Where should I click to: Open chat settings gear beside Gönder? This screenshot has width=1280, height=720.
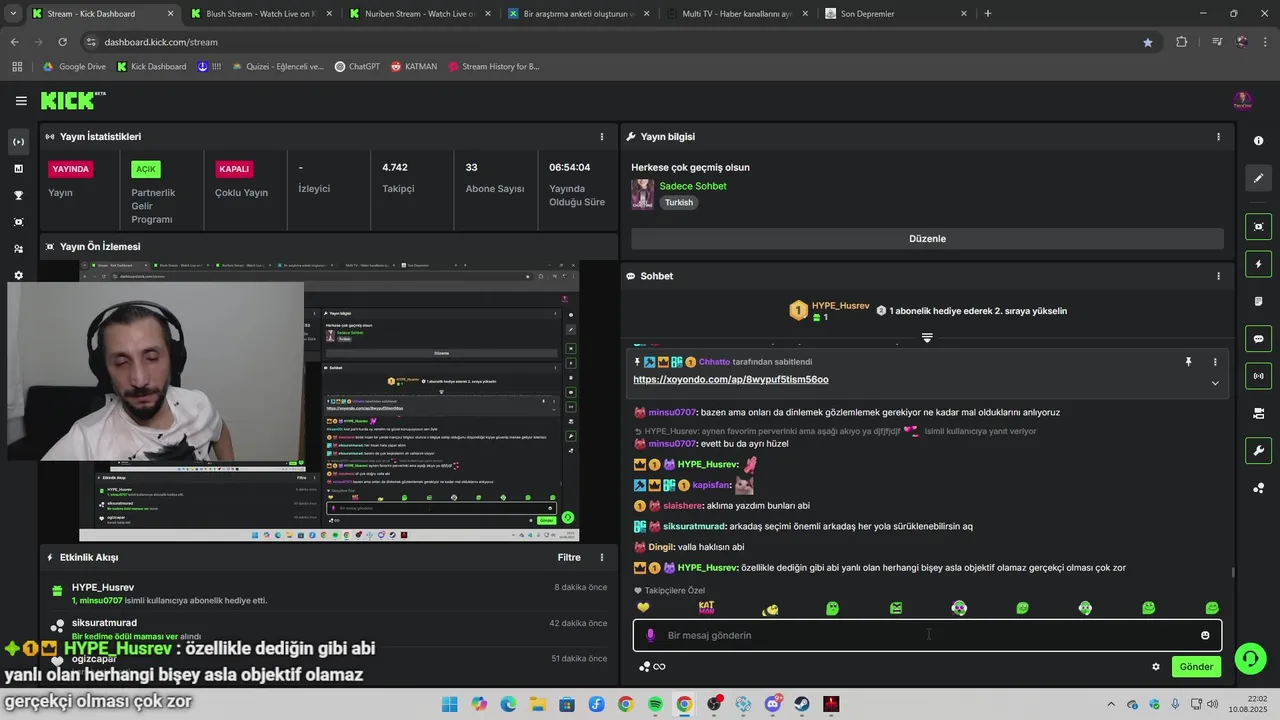[1156, 667]
